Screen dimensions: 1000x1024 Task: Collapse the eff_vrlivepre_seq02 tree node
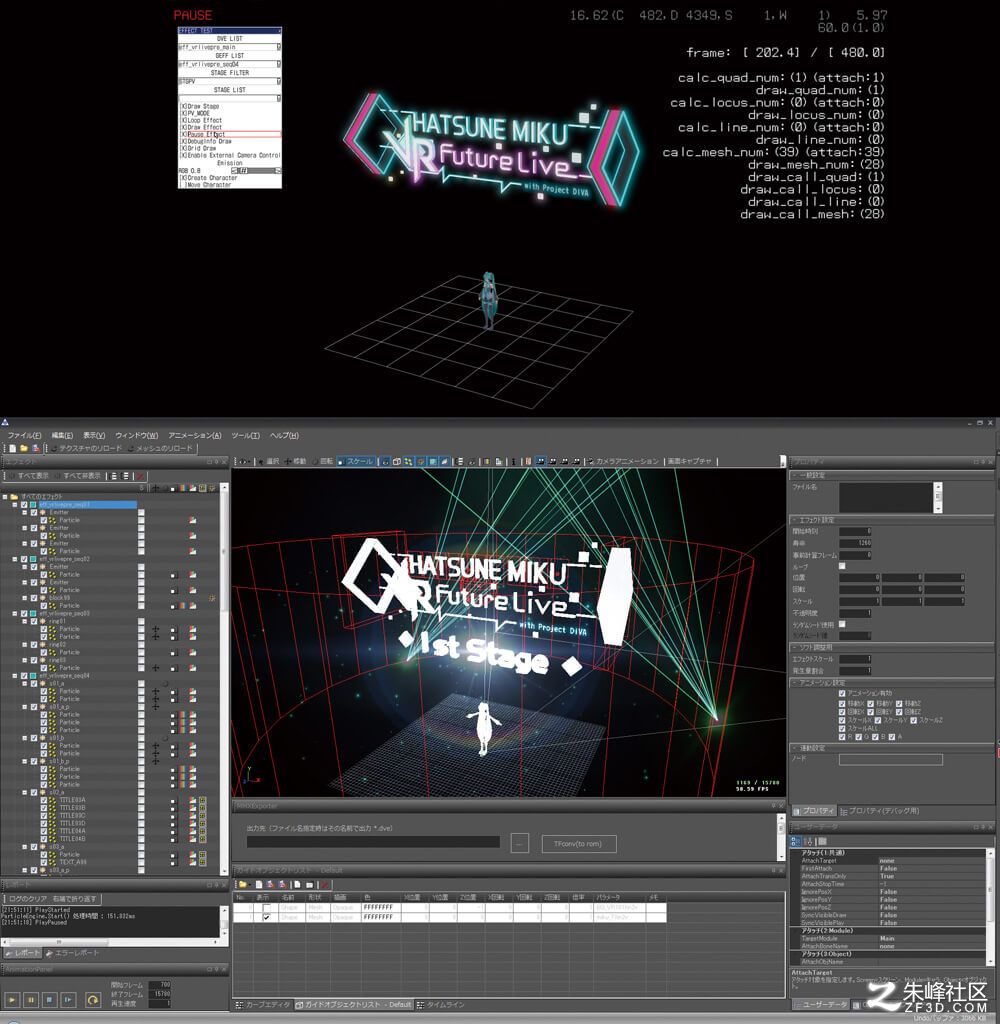point(15,560)
